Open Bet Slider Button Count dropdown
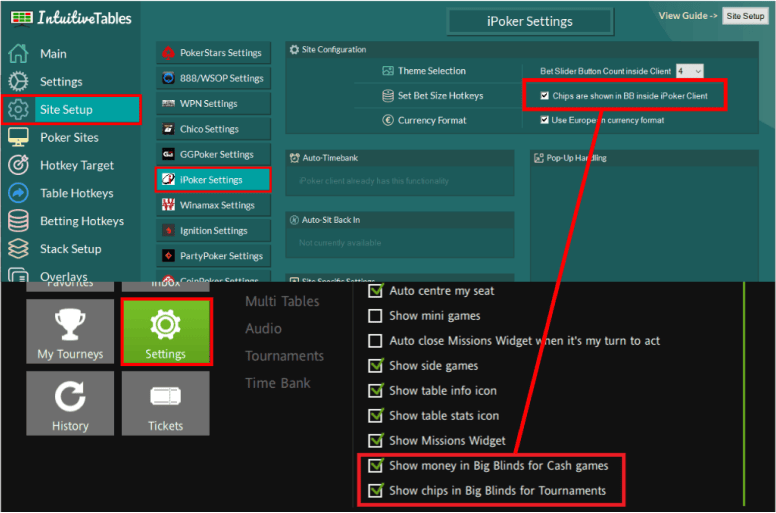The height and width of the screenshot is (513, 776). pos(689,71)
